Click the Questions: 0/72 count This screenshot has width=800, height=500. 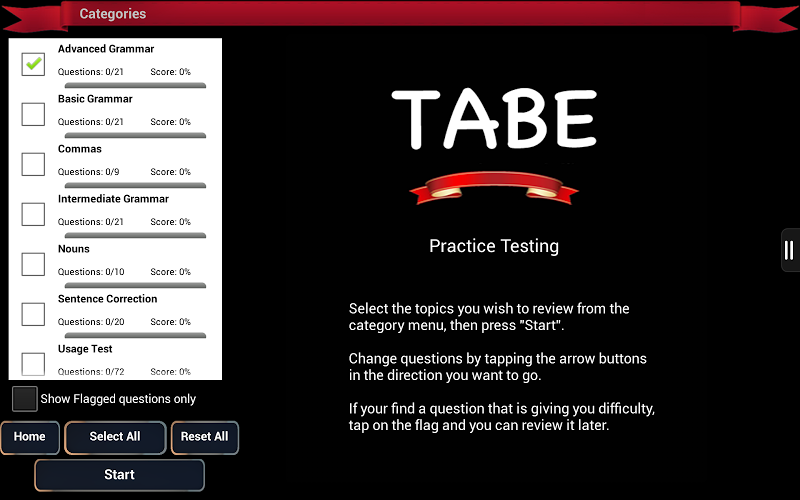pos(91,372)
